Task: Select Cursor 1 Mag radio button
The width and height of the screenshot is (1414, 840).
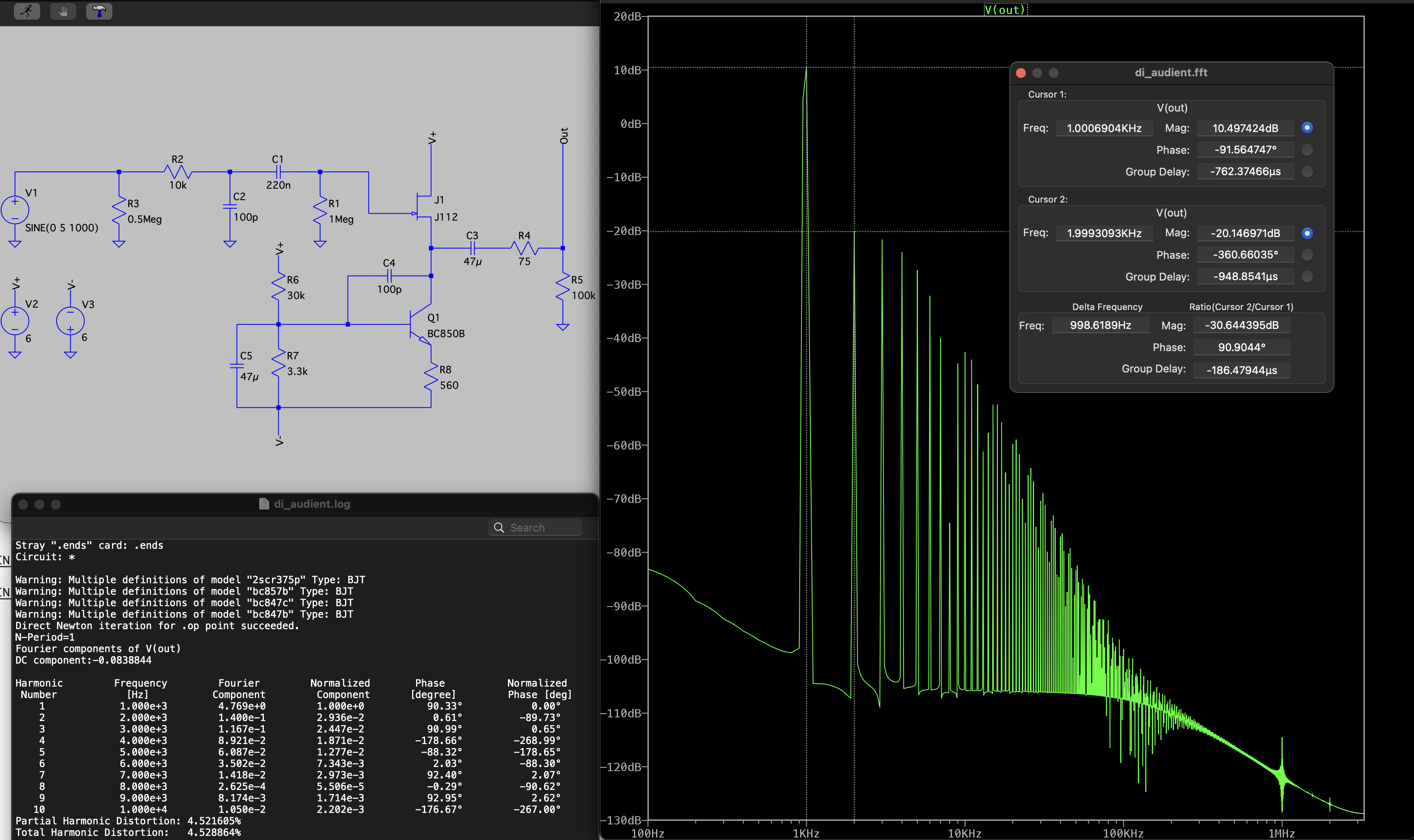Action: [x=1307, y=128]
